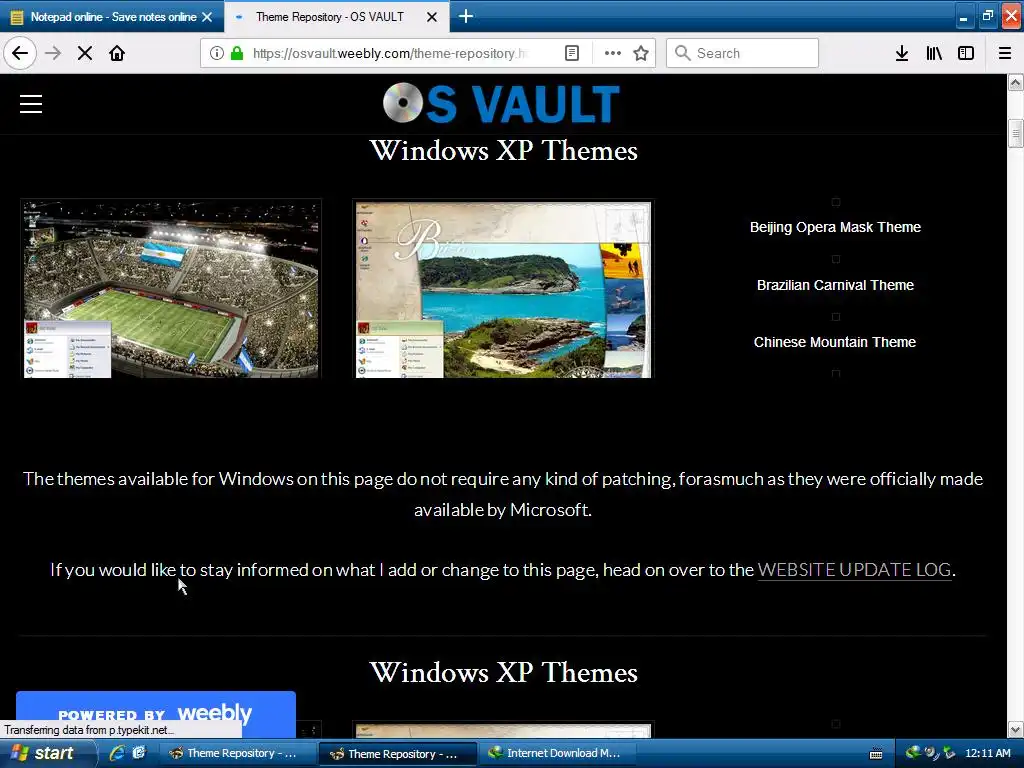The image size is (1024, 768).
Task: Open the OS Vault site navigation menu
Action: 31,104
